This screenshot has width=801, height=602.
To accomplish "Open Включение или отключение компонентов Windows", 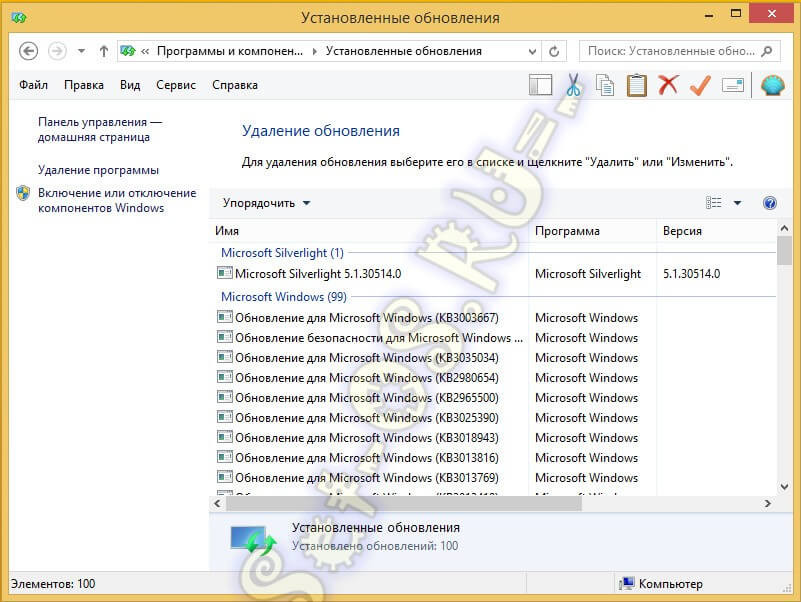I will click(x=117, y=200).
